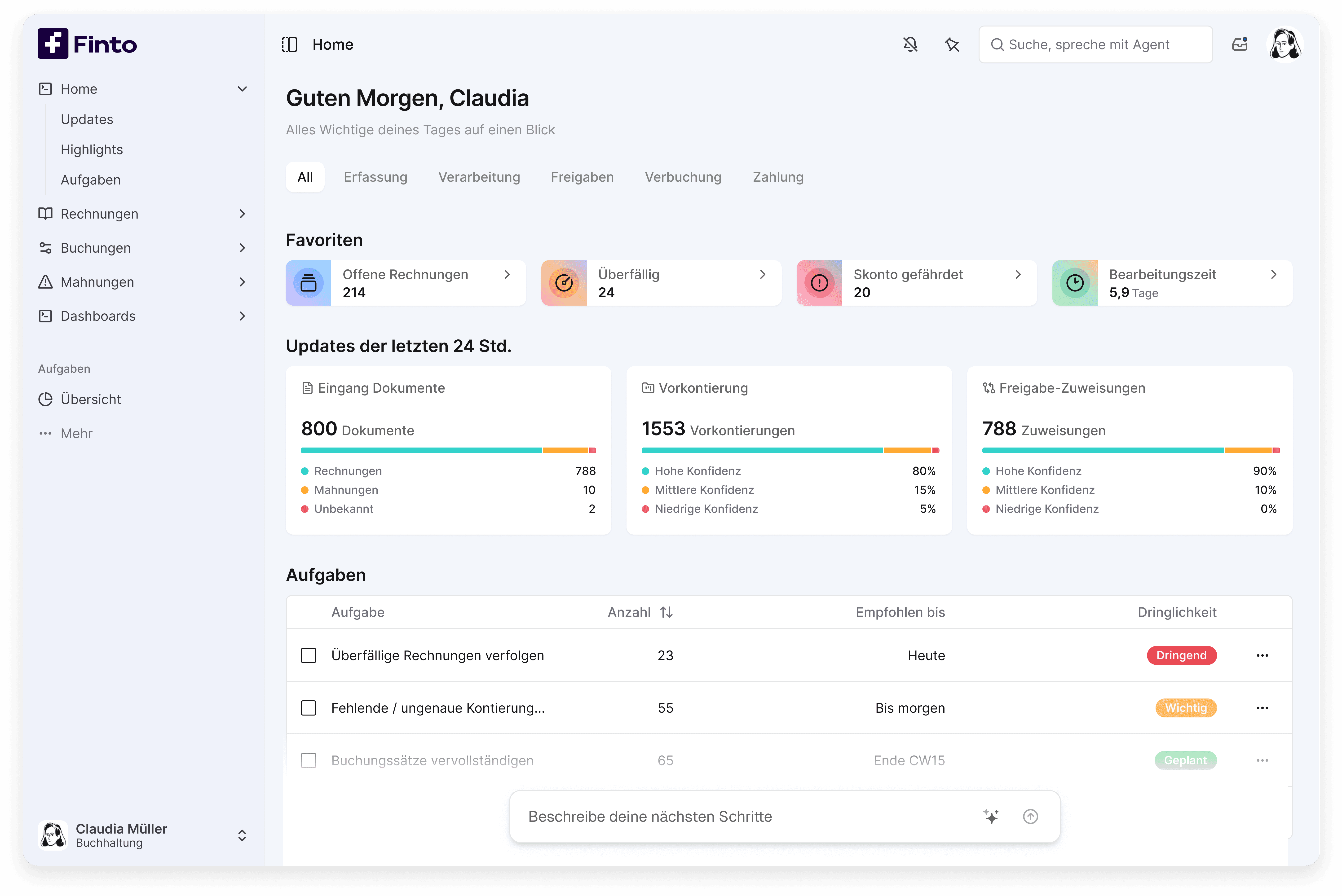Viewport: 1342px width, 896px height.
Task: Expand the Dashboards sidebar chevron
Action: click(242, 316)
